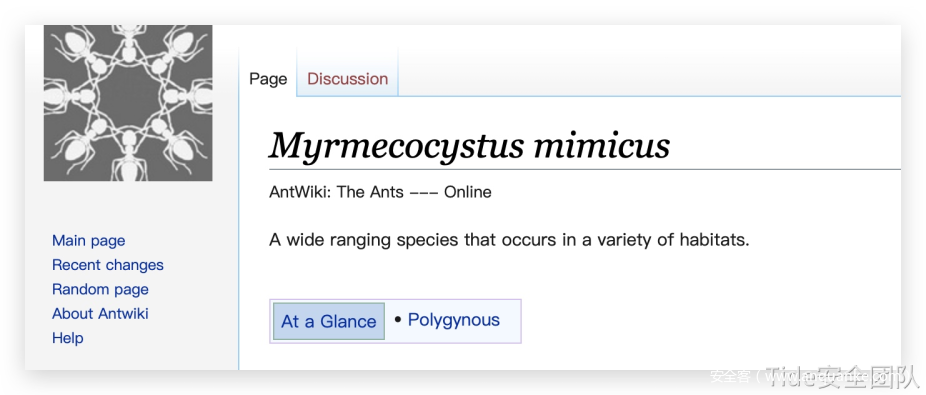Visit the About Antwiki link
The image size is (926, 395).
tap(100, 314)
